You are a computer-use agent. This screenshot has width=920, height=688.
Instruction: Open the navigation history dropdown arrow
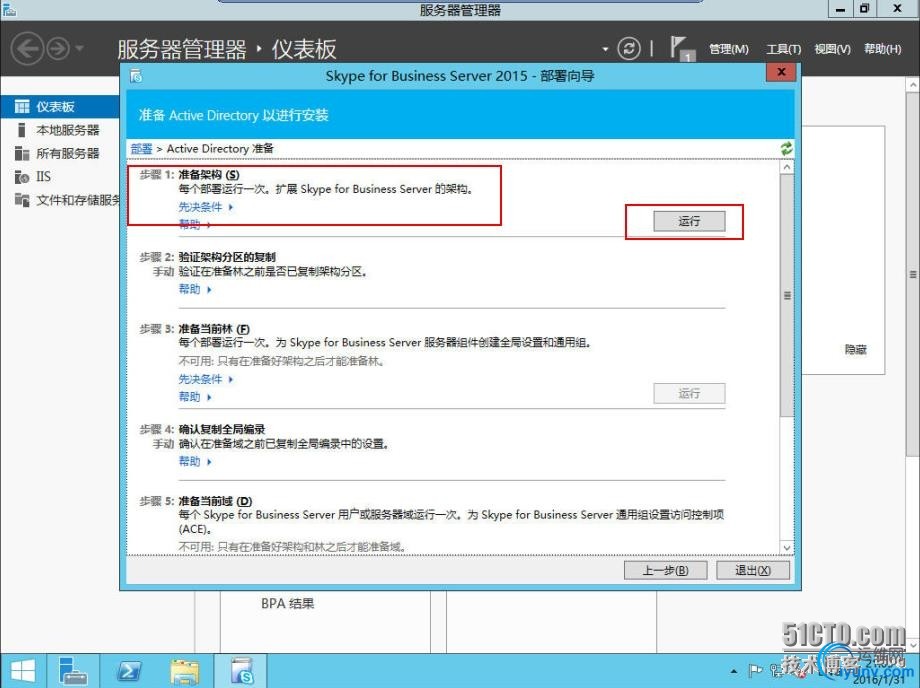click(79, 49)
